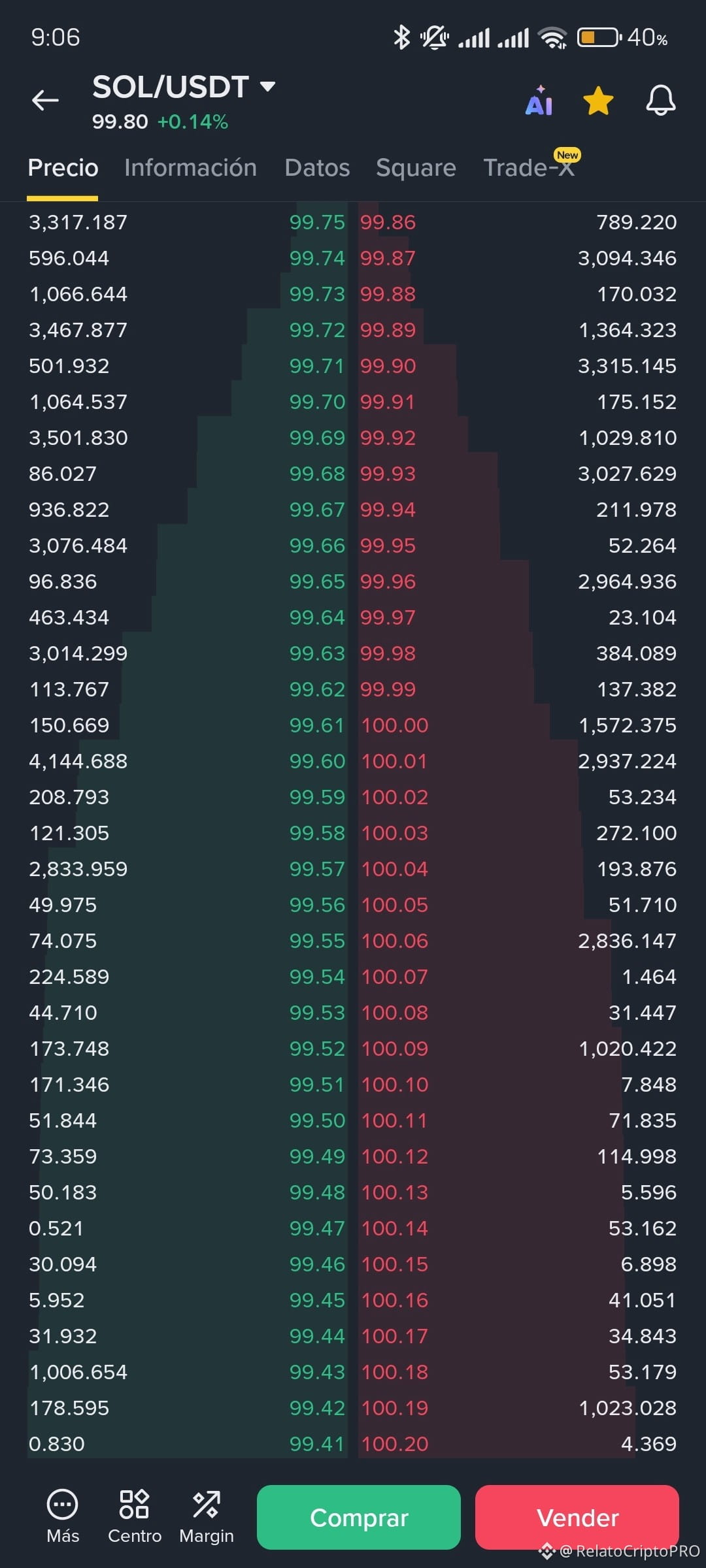Switch to the Información tab
Image resolution: width=706 pixels, height=1568 pixels.
190,168
